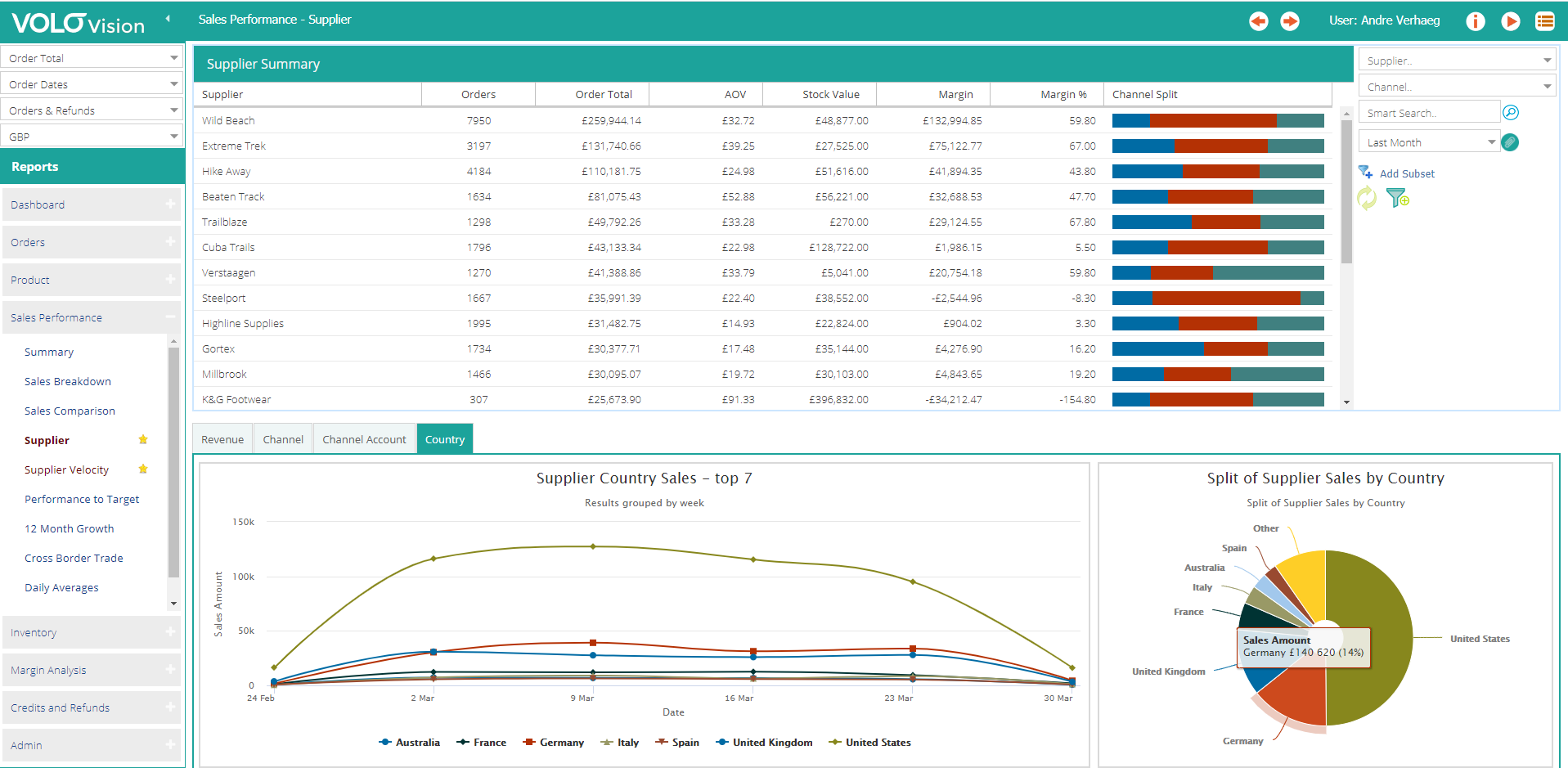Image resolution: width=1568 pixels, height=768 pixels.
Task: Open the Channel filter dropdown
Action: (x=1457, y=87)
